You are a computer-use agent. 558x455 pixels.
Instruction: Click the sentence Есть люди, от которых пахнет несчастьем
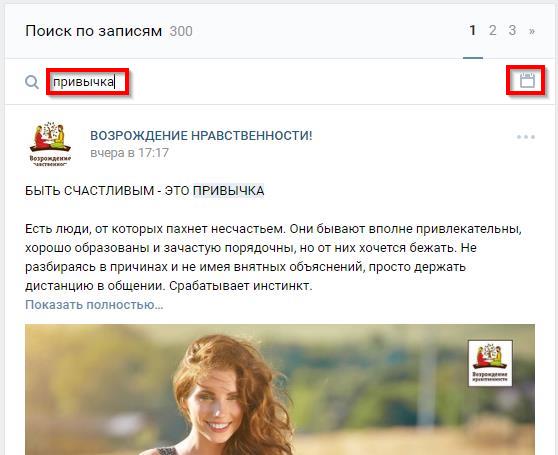coord(156,229)
